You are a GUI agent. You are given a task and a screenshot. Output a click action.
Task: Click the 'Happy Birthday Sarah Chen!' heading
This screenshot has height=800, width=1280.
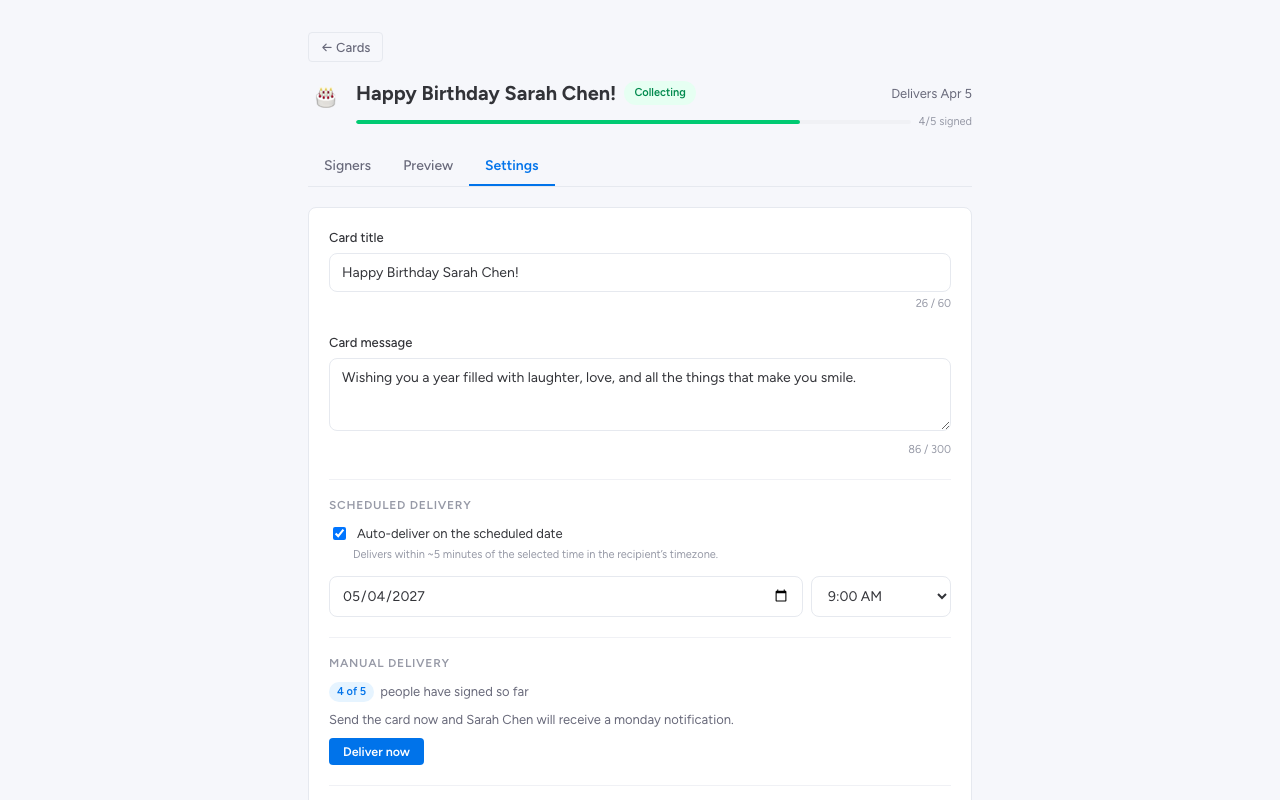click(486, 93)
